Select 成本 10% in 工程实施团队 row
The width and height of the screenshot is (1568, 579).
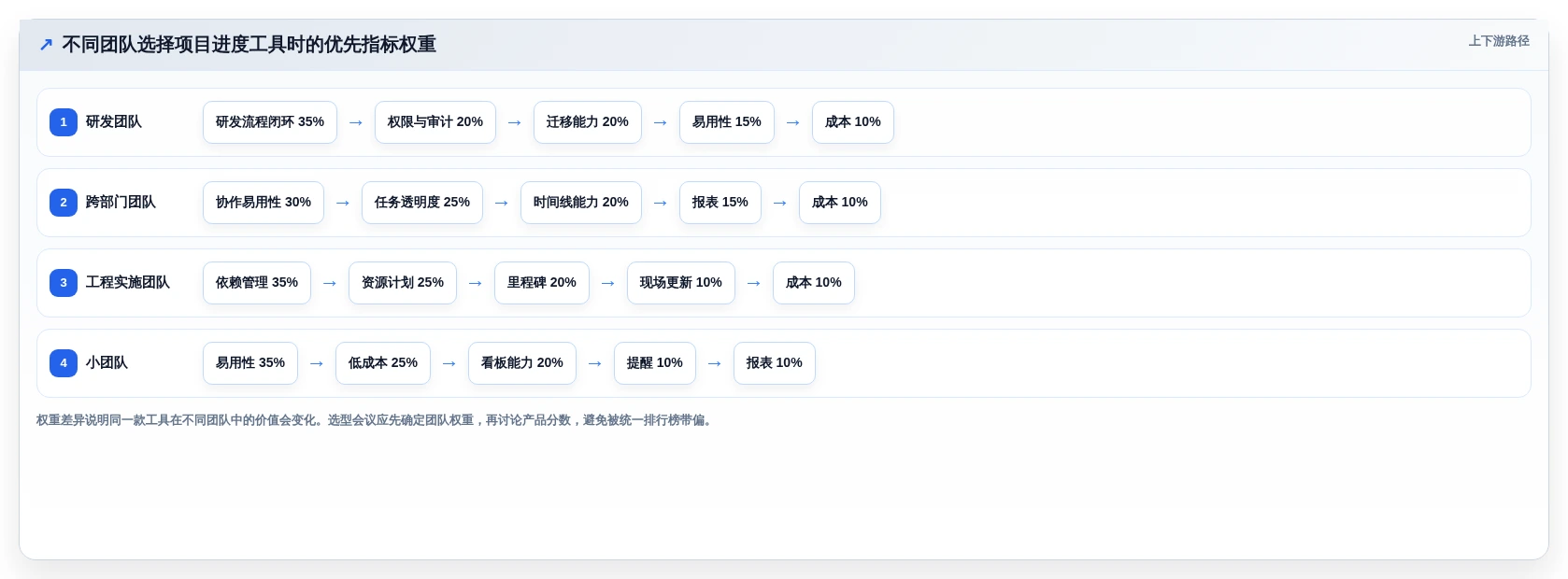(x=814, y=283)
